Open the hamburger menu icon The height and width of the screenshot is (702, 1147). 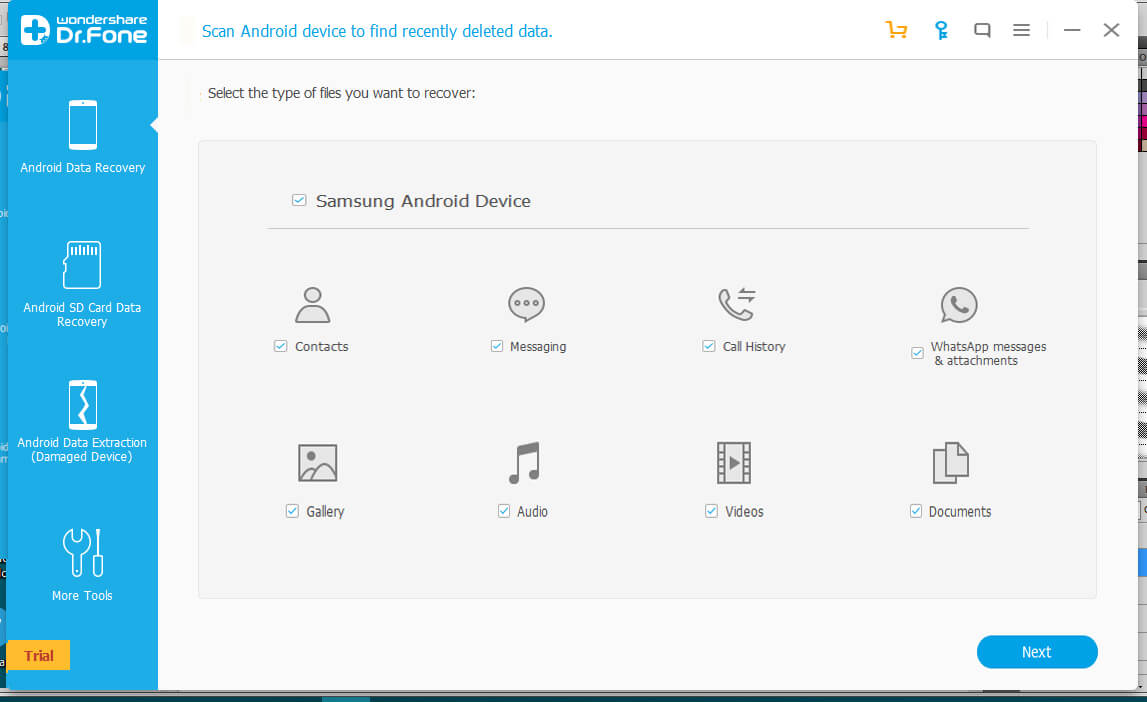(x=1021, y=30)
